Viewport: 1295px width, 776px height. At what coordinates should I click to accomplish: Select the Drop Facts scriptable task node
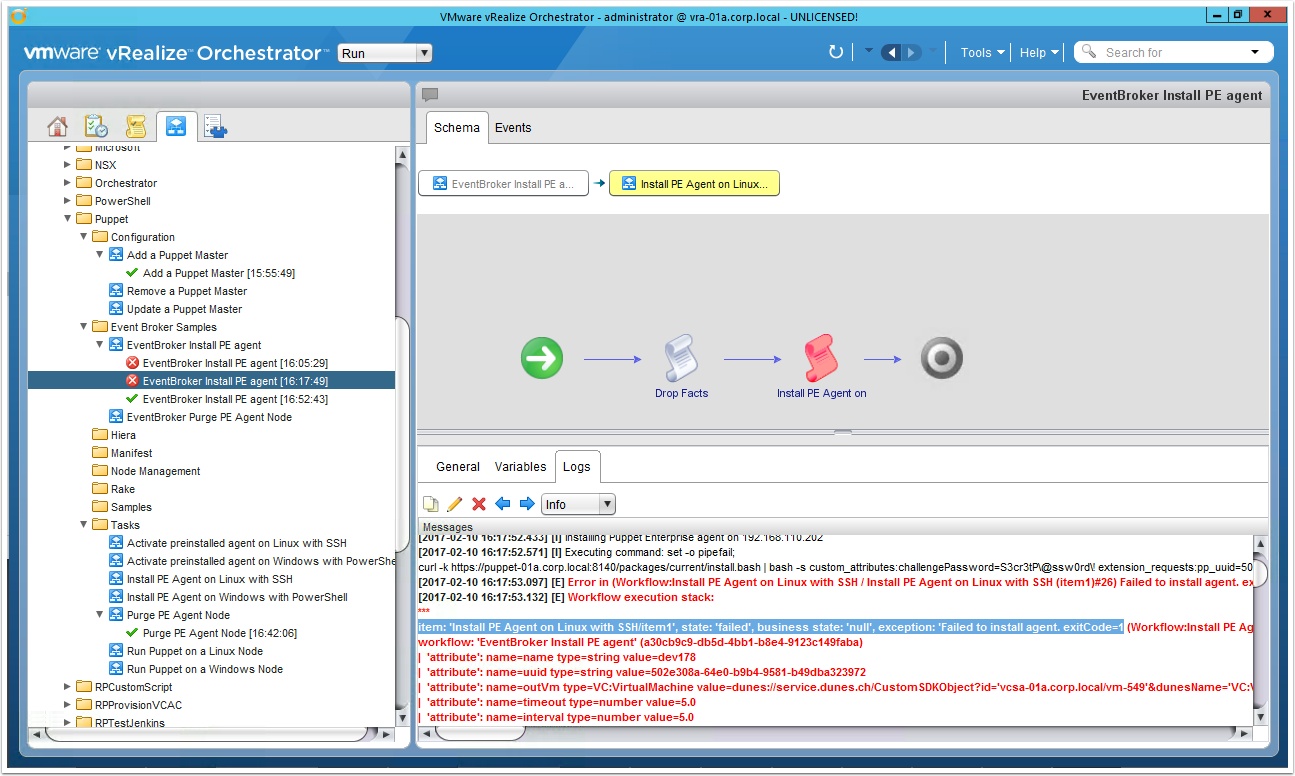coord(681,358)
